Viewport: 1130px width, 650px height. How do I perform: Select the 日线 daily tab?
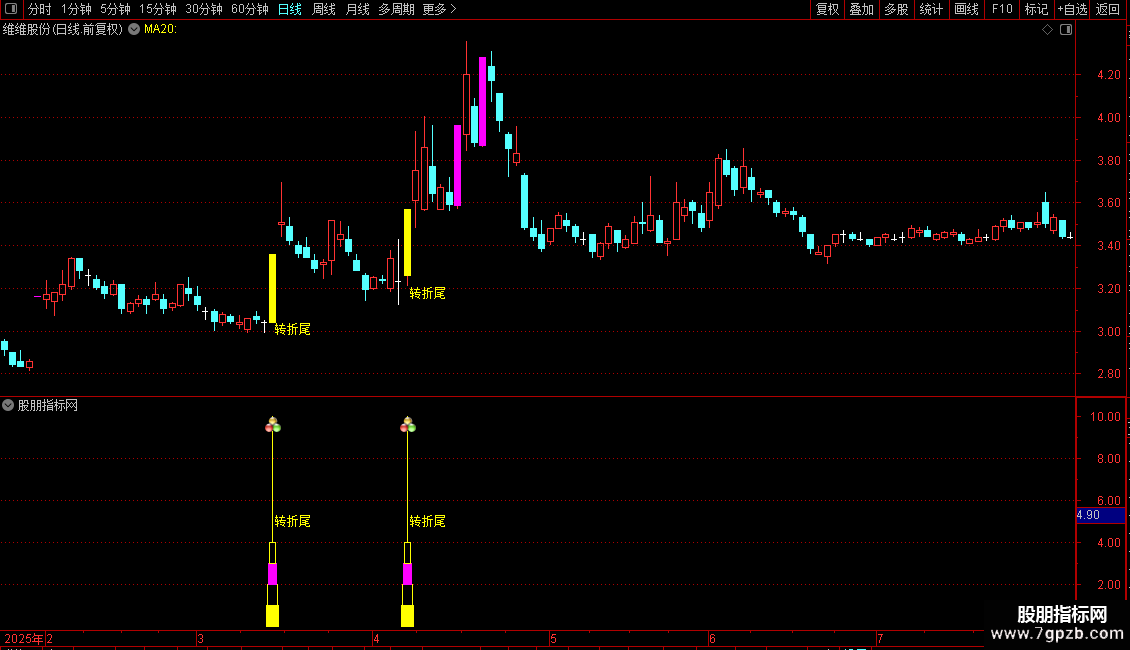click(290, 9)
